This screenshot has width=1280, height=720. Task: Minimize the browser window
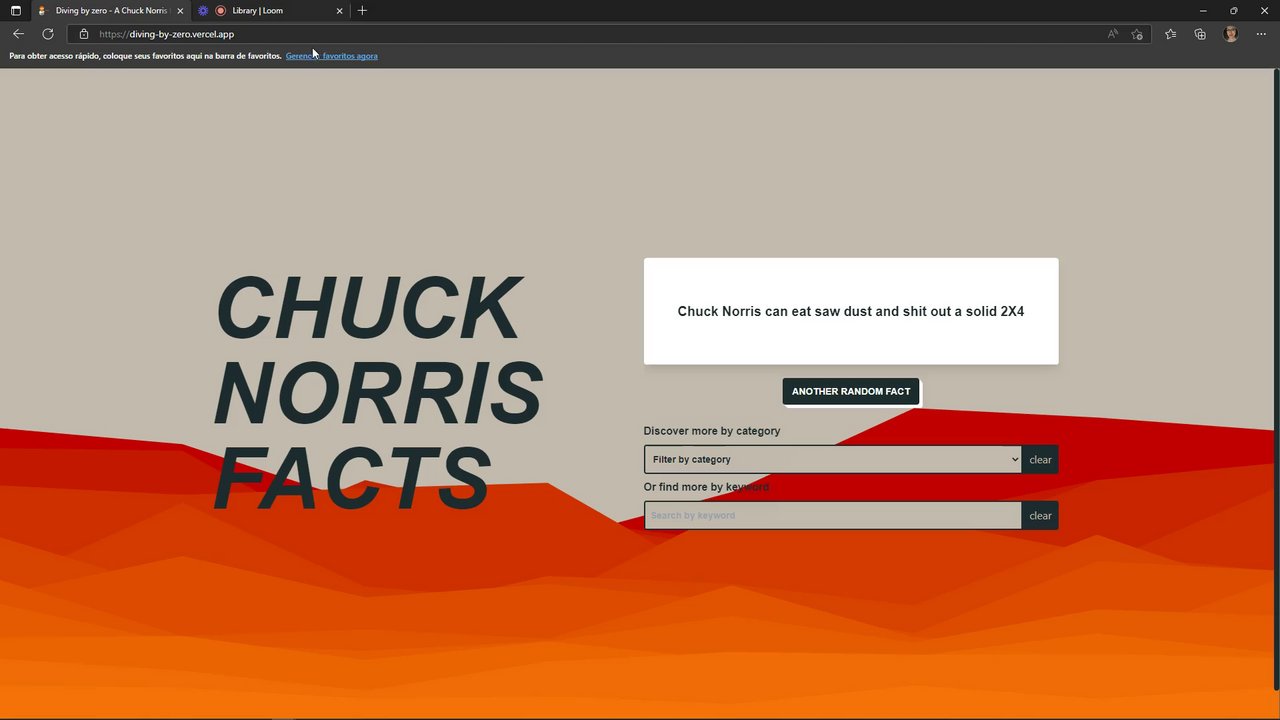[x=1203, y=10]
